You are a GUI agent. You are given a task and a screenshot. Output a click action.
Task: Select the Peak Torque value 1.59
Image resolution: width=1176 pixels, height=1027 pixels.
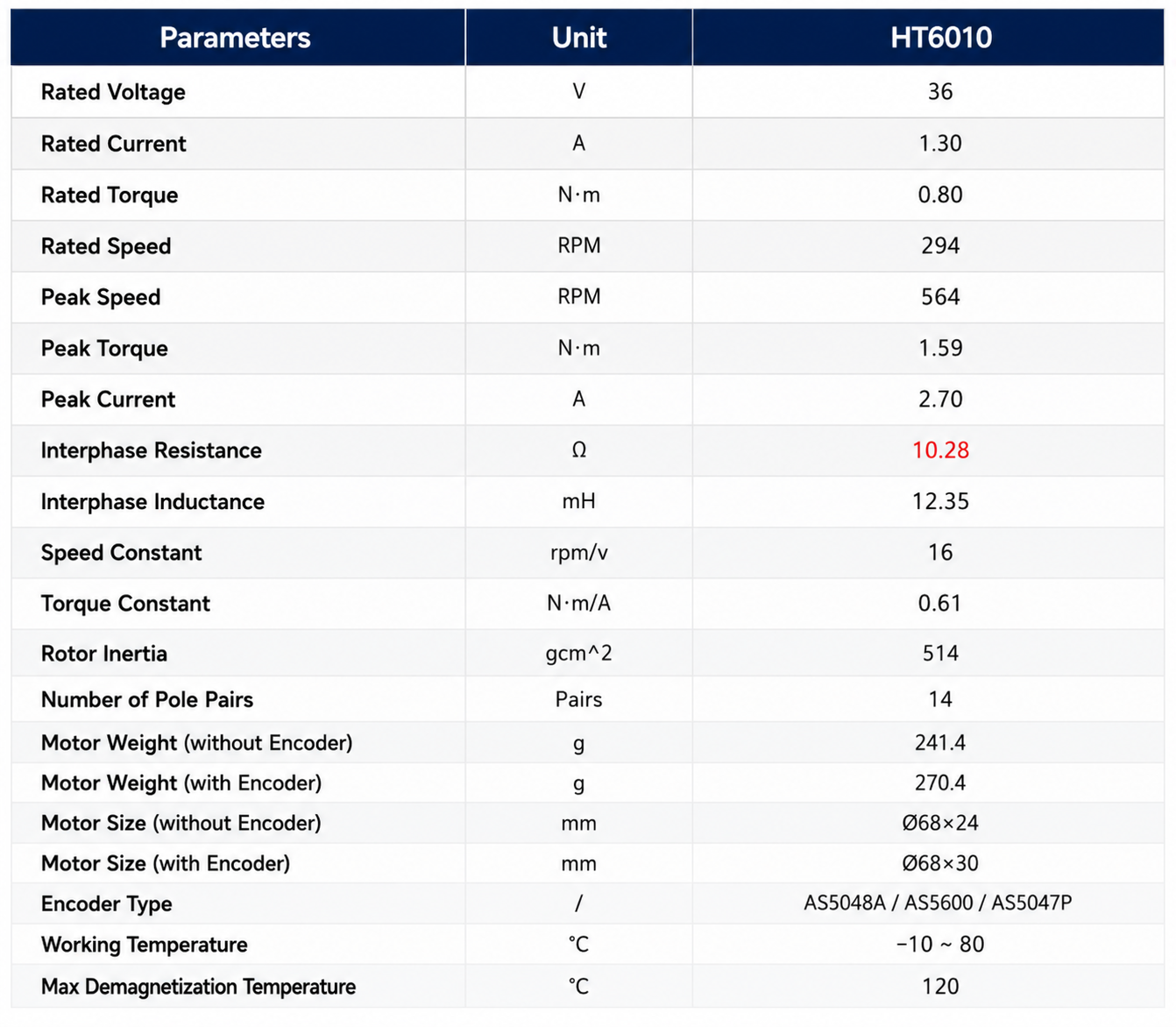click(x=940, y=348)
